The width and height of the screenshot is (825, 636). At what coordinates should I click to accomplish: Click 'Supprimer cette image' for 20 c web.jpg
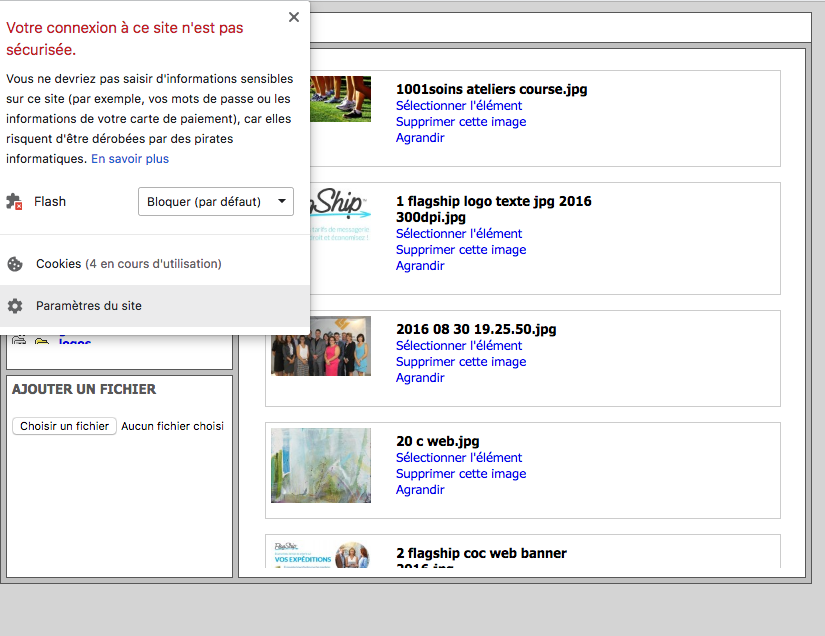461,474
